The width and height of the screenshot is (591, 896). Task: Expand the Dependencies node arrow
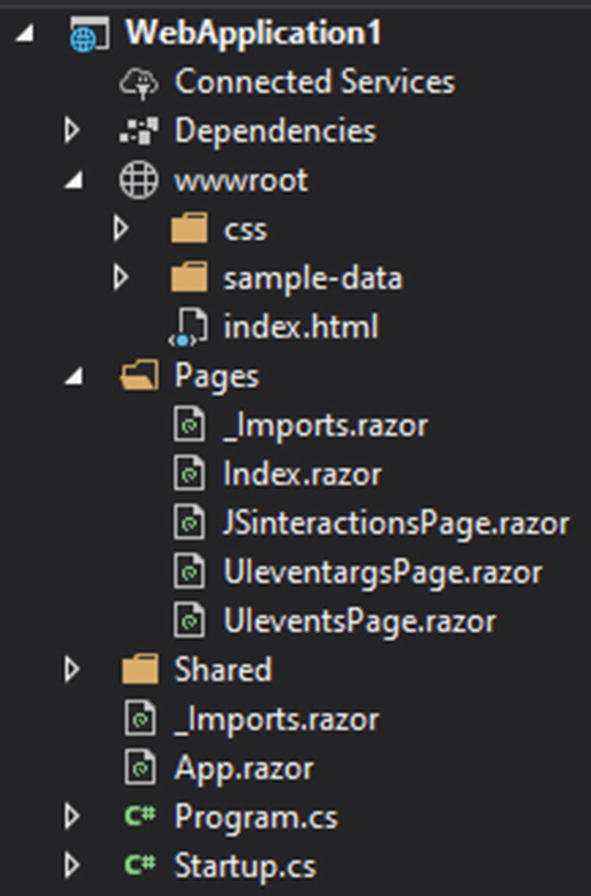71,131
